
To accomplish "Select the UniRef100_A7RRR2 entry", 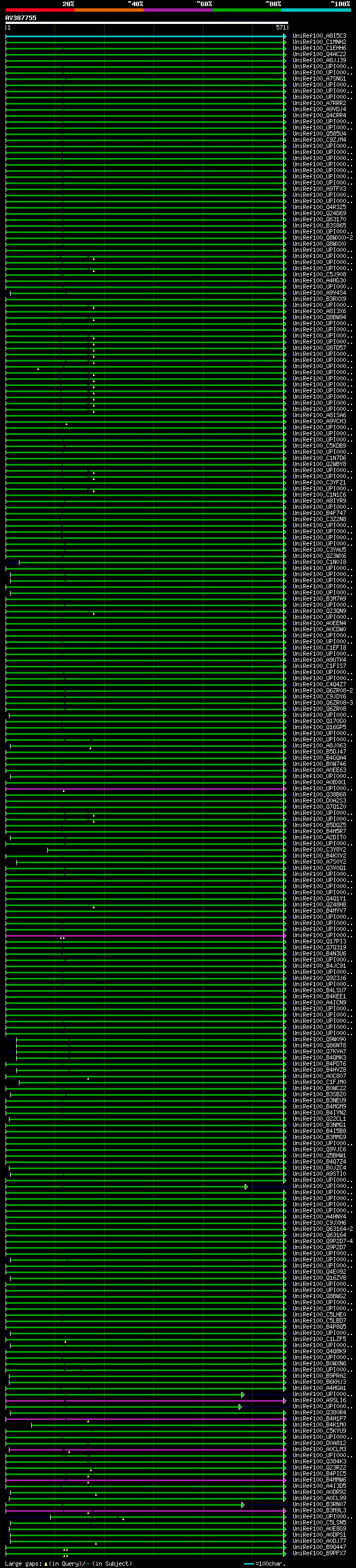I will (319, 103).
